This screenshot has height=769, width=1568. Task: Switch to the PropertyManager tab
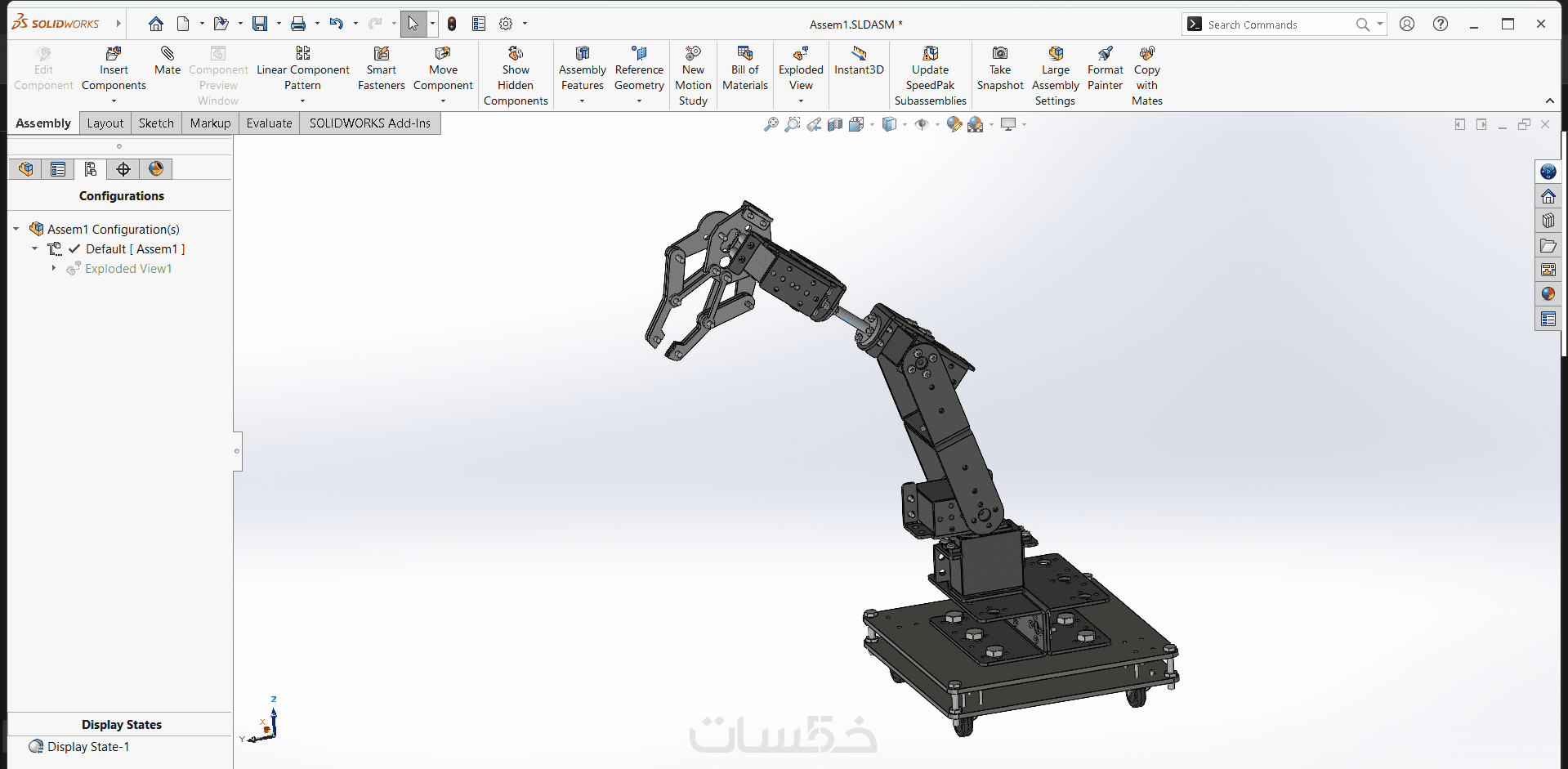pos(58,169)
